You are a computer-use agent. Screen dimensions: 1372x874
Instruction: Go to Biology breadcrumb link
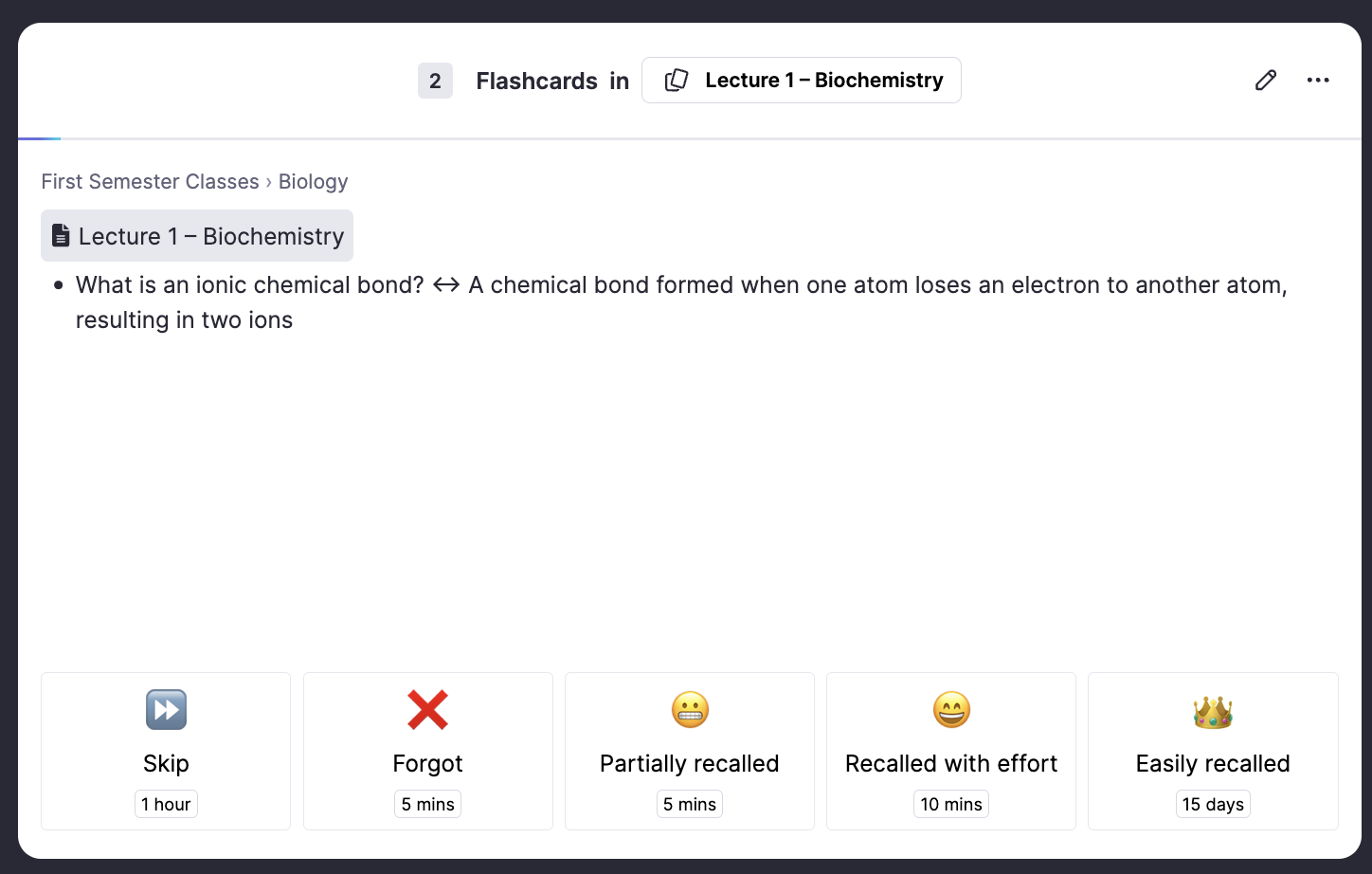pos(313,181)
